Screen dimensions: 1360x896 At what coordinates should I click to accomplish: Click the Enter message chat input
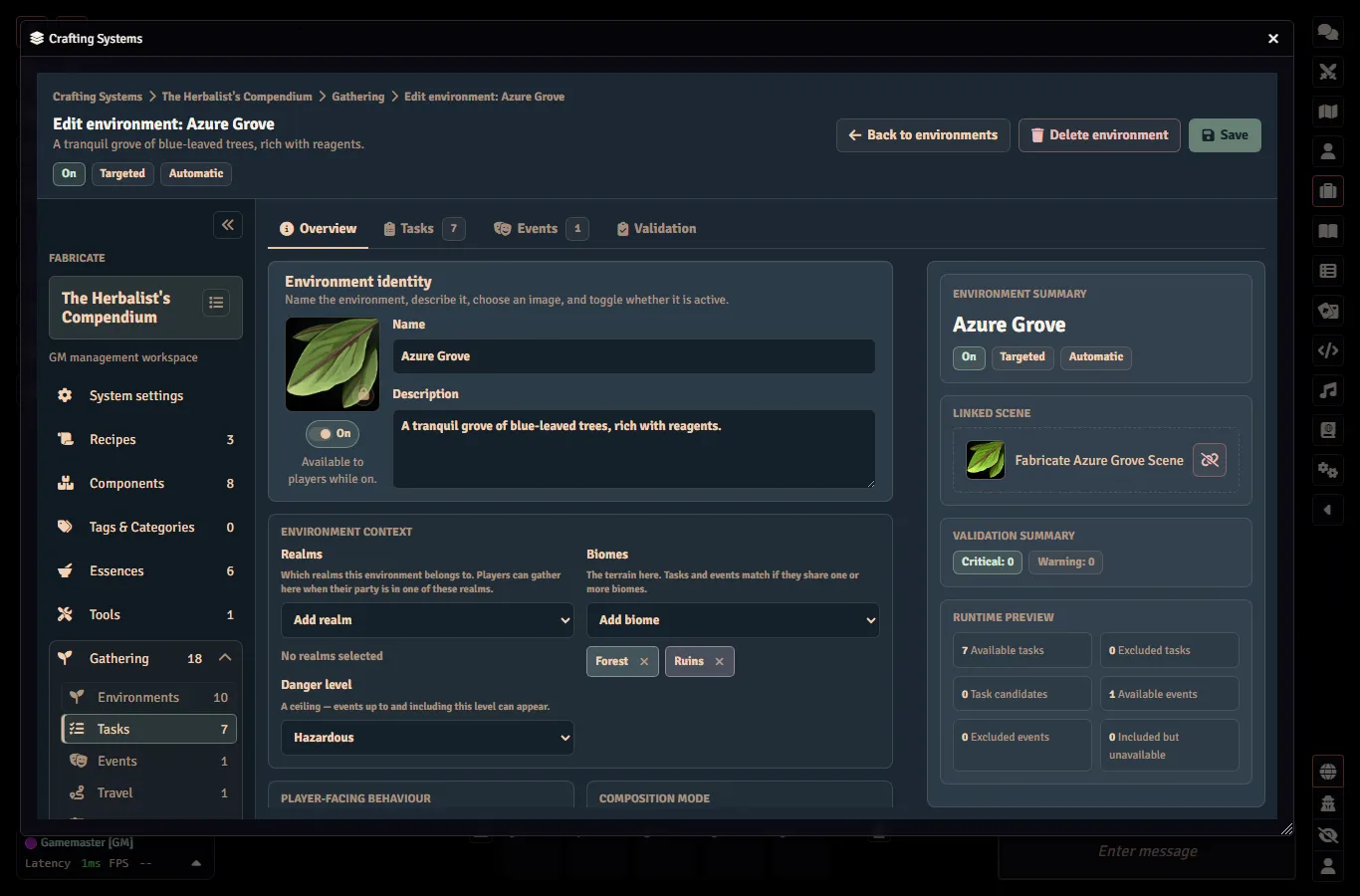pos(1147,851)
